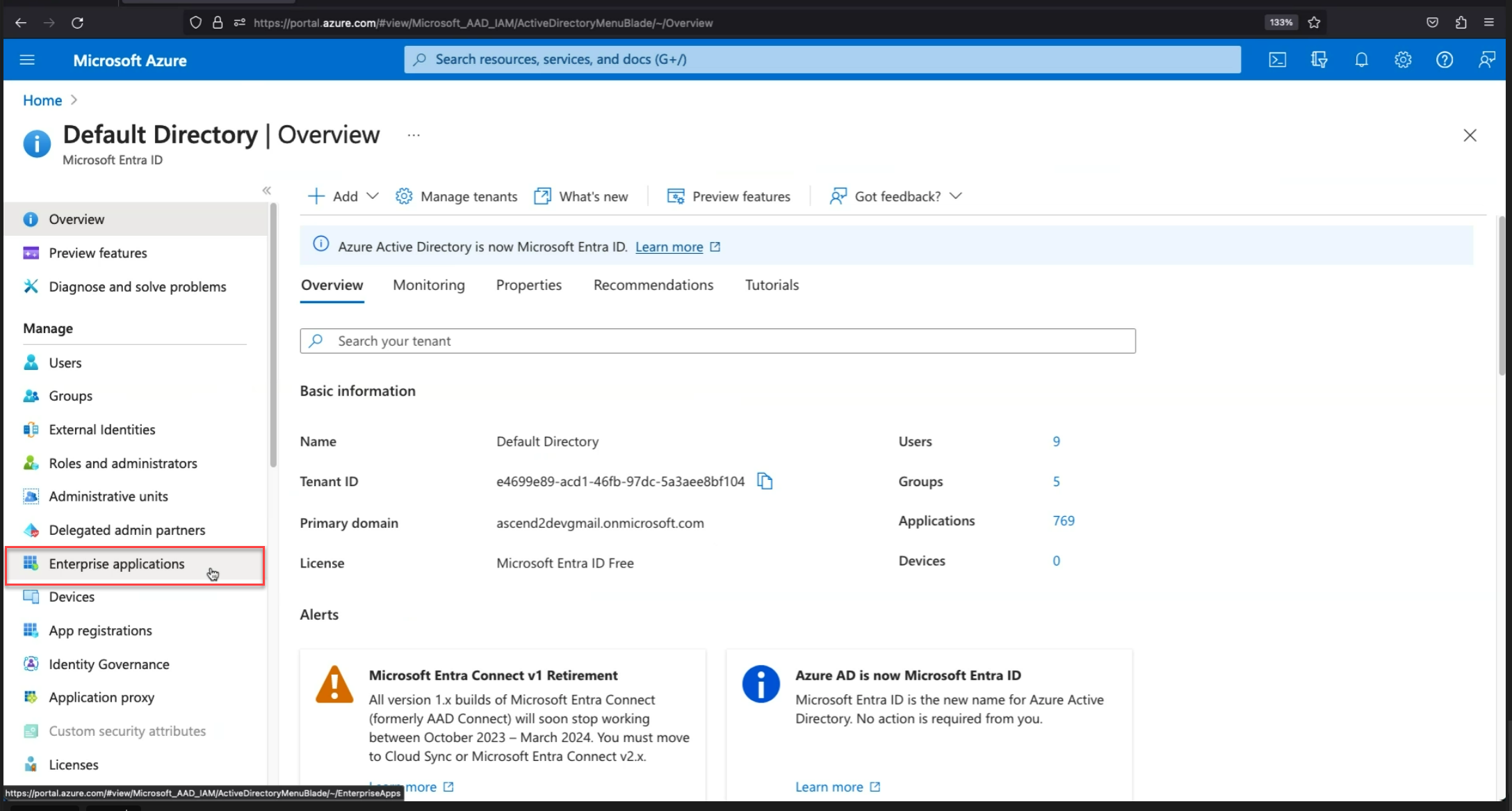Viewport: 1512px width, 811px height.
Task: Click the Administrative units icon
Action: click(x=31, y=497)
